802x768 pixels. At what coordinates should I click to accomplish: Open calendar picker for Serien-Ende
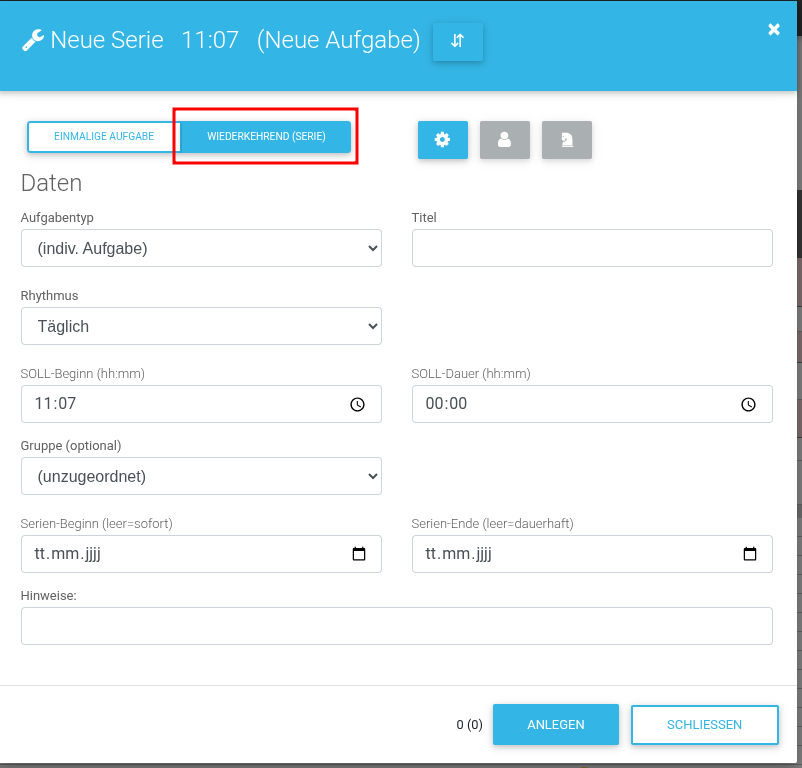pyautogui.click(x=750, y=554)
